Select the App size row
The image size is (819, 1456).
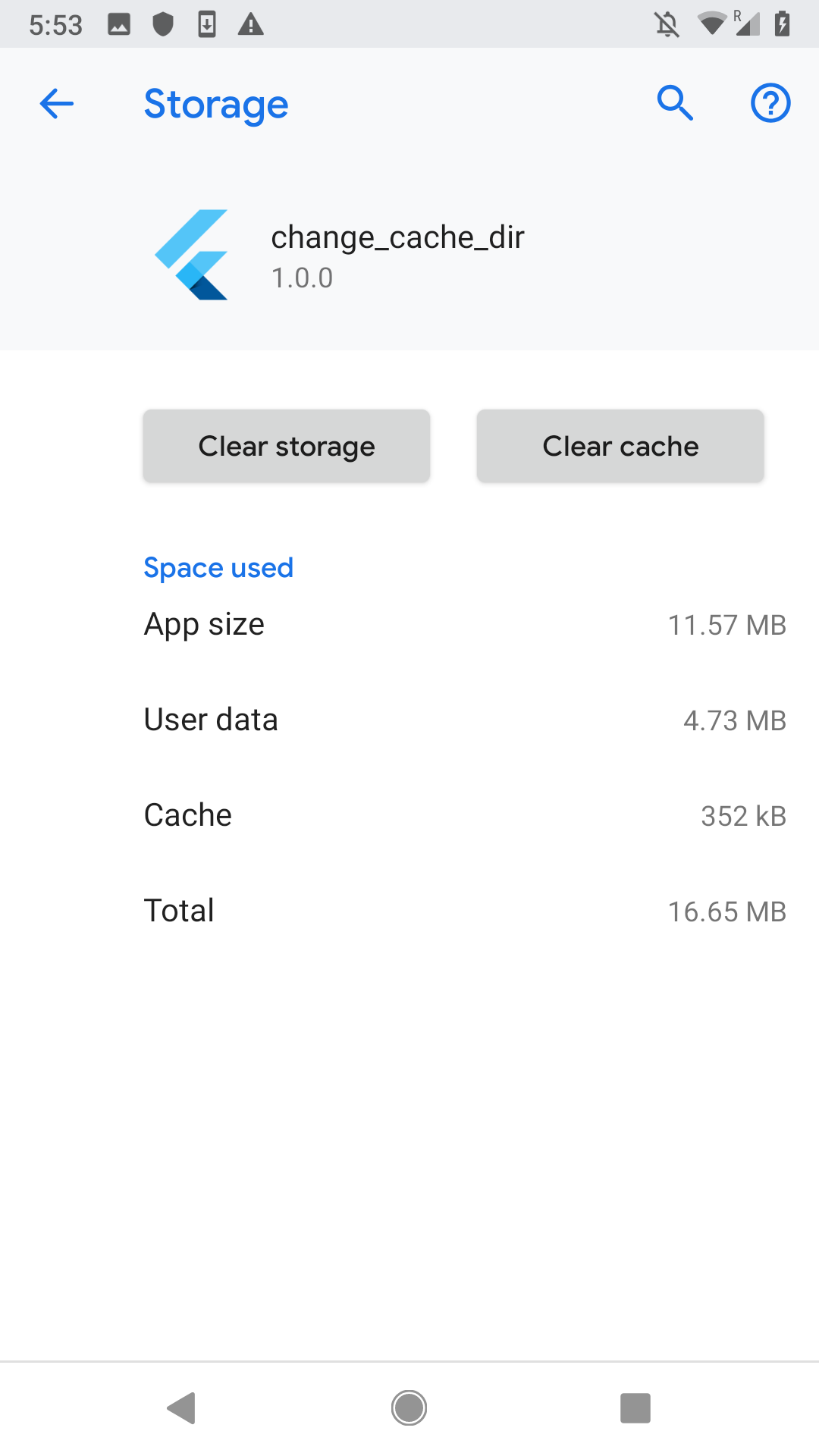point(464,625)
